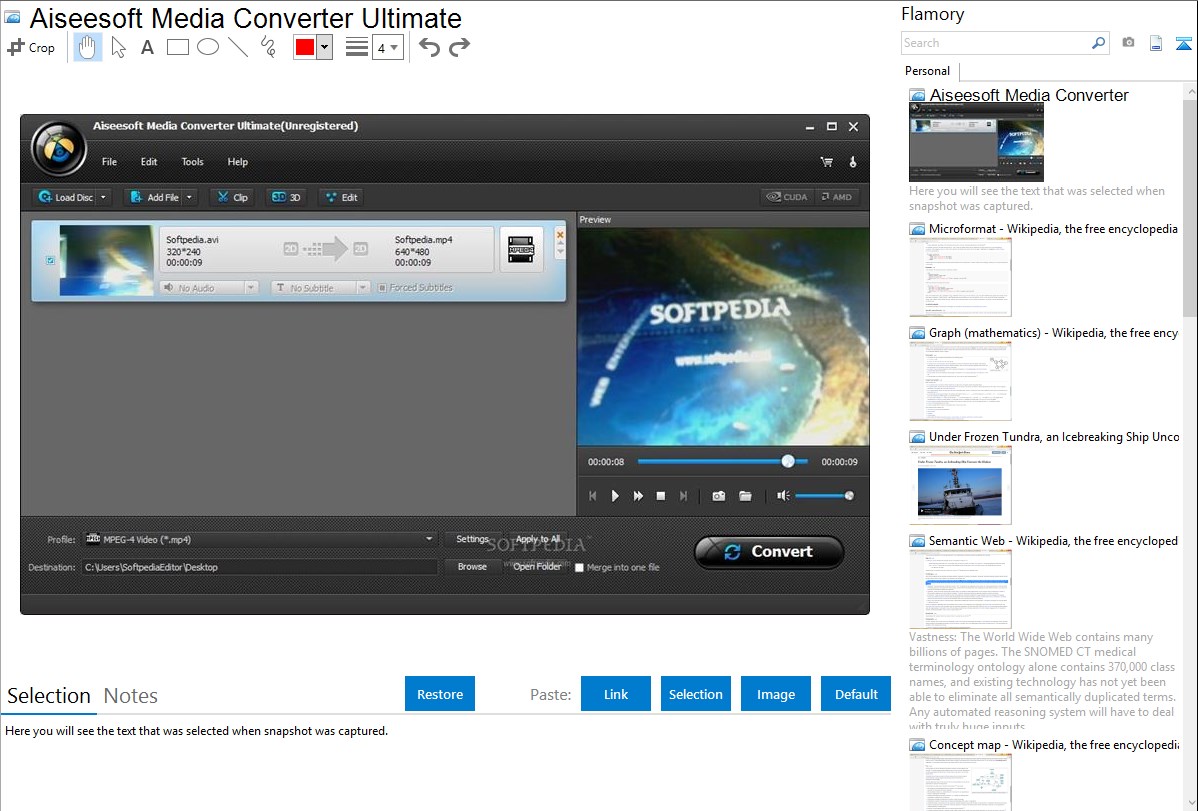This screenshot has width=1198, height=811.
Task: Click the Load Disc button
Action: pyautogui.click(x=66, y=197)
